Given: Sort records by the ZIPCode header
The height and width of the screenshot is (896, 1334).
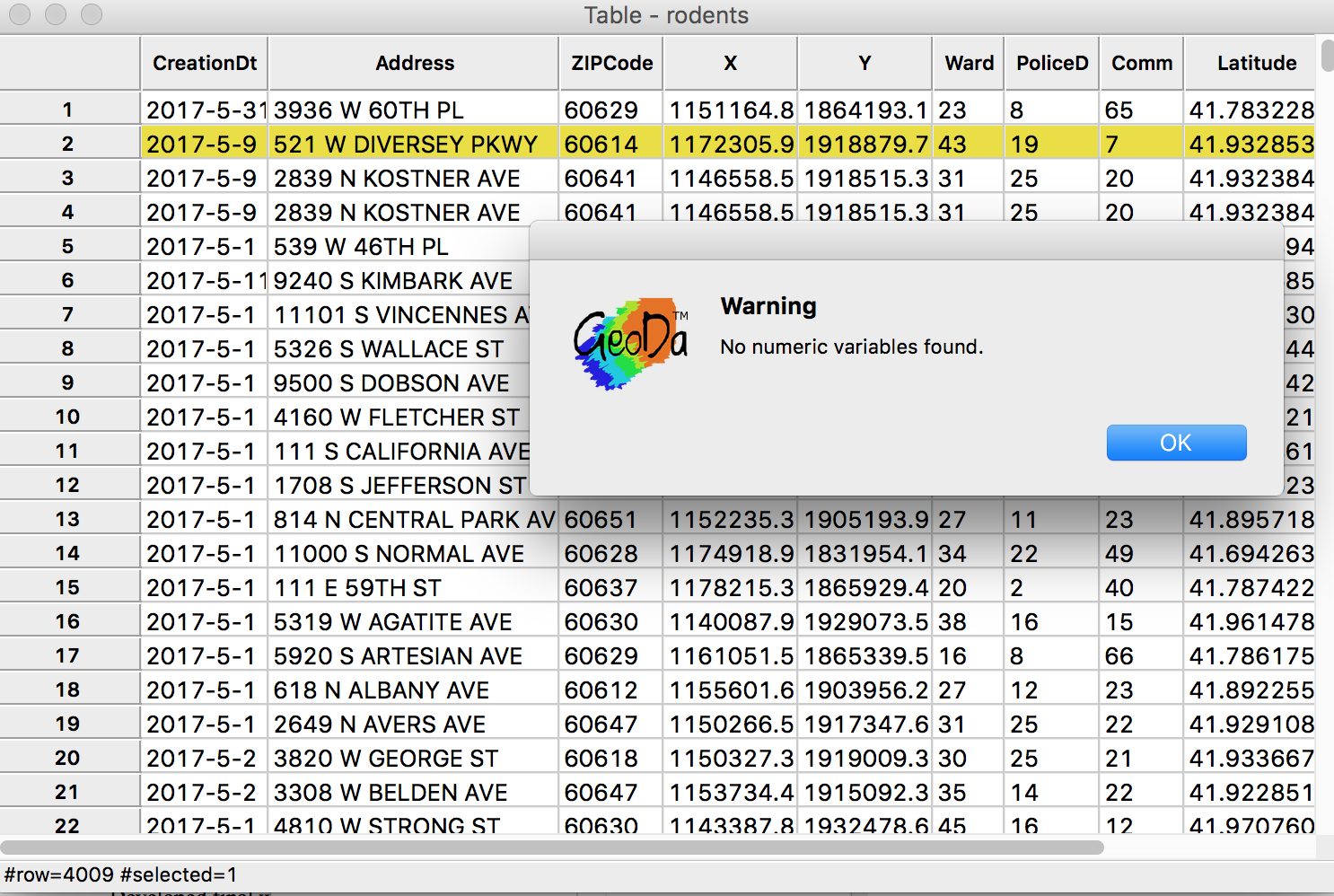Looking at the screenshot, I should [610, 63].
